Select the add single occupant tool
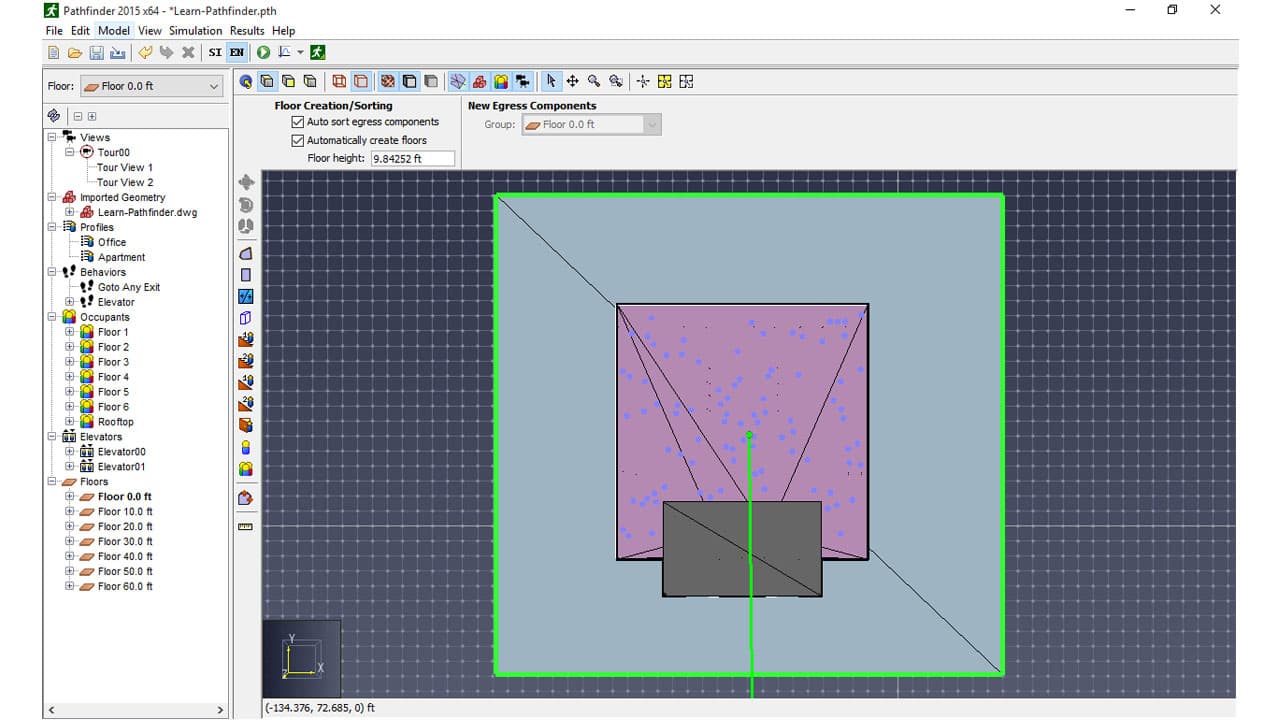Screen dimensions: 1280x720 246,448
